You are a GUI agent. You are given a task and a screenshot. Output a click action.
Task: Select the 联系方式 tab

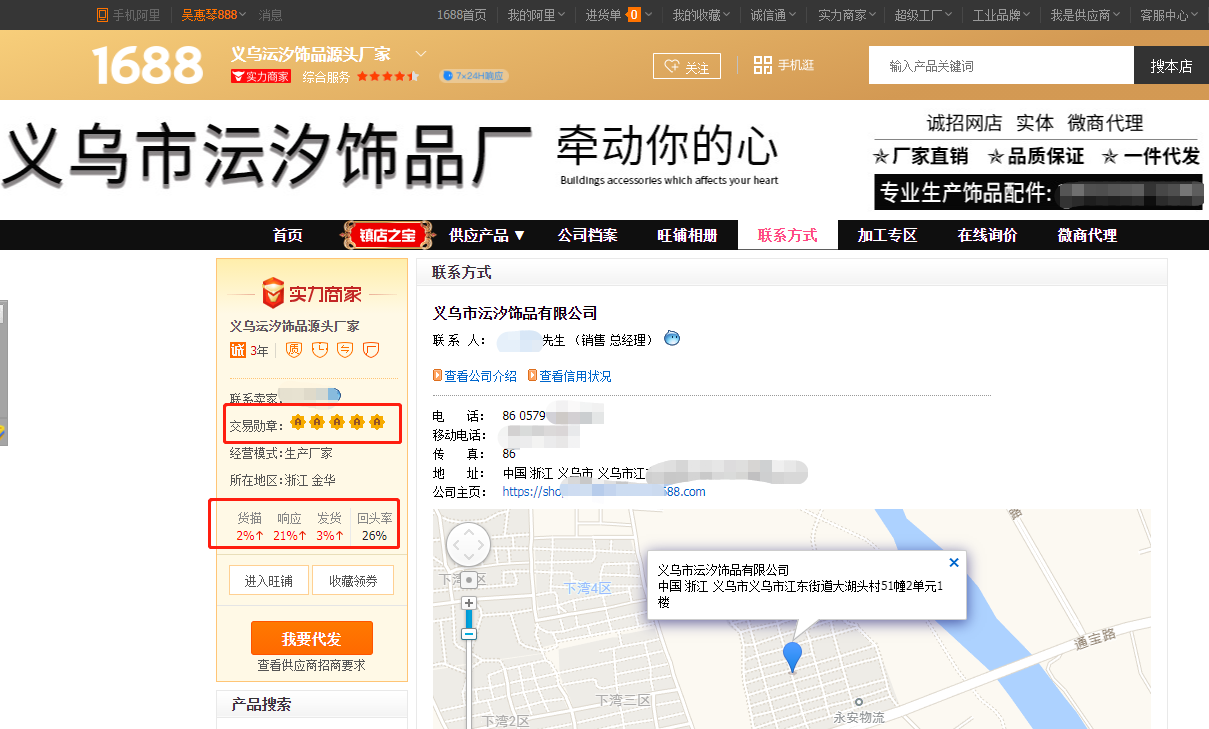(x=787, y=235)
